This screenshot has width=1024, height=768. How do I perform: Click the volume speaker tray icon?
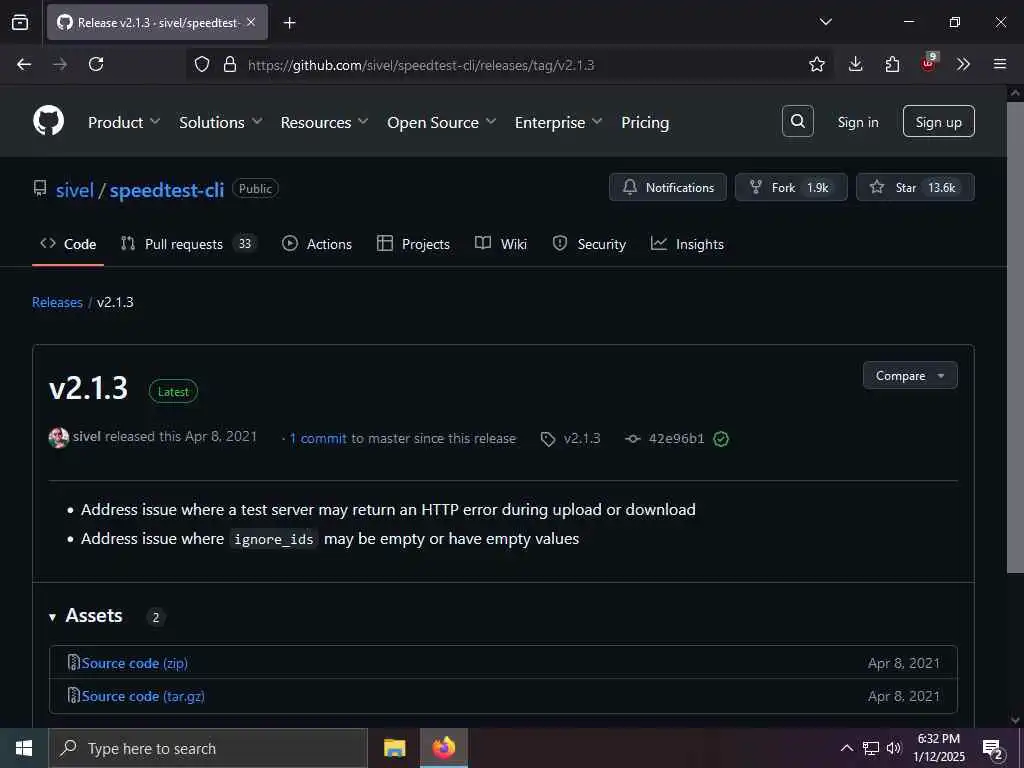click(x=894, y=748)
